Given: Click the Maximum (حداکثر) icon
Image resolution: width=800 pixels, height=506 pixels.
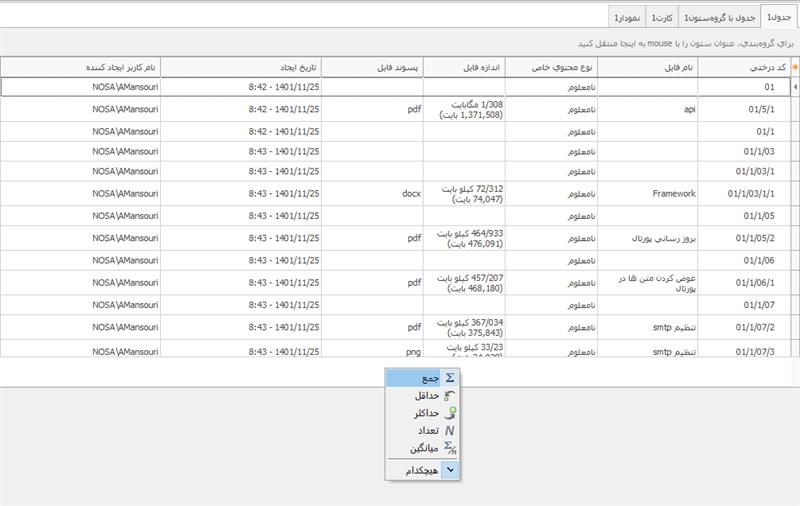Looking at the screenshot, I should click(x=450, y=413).
